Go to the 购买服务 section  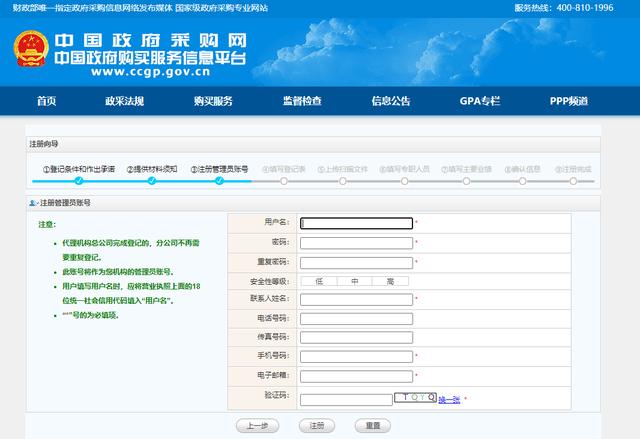point(213,101)
